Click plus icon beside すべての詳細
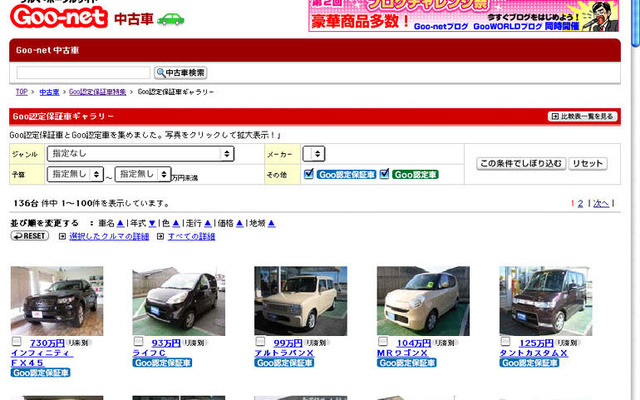The width and height of the screenshot is (640, 400). [160, 236]
